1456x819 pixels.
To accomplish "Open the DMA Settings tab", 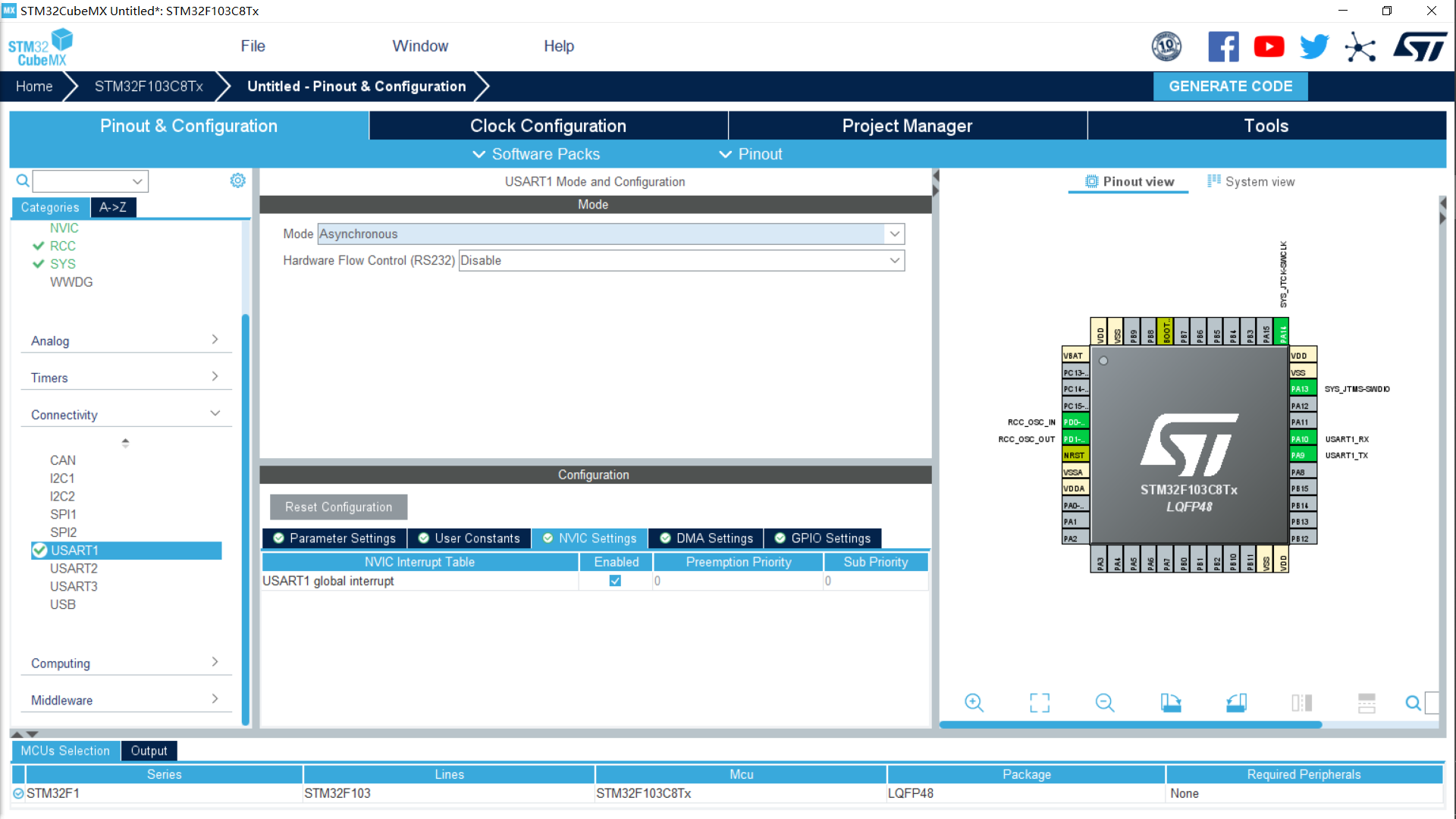I will click(706, 538).
